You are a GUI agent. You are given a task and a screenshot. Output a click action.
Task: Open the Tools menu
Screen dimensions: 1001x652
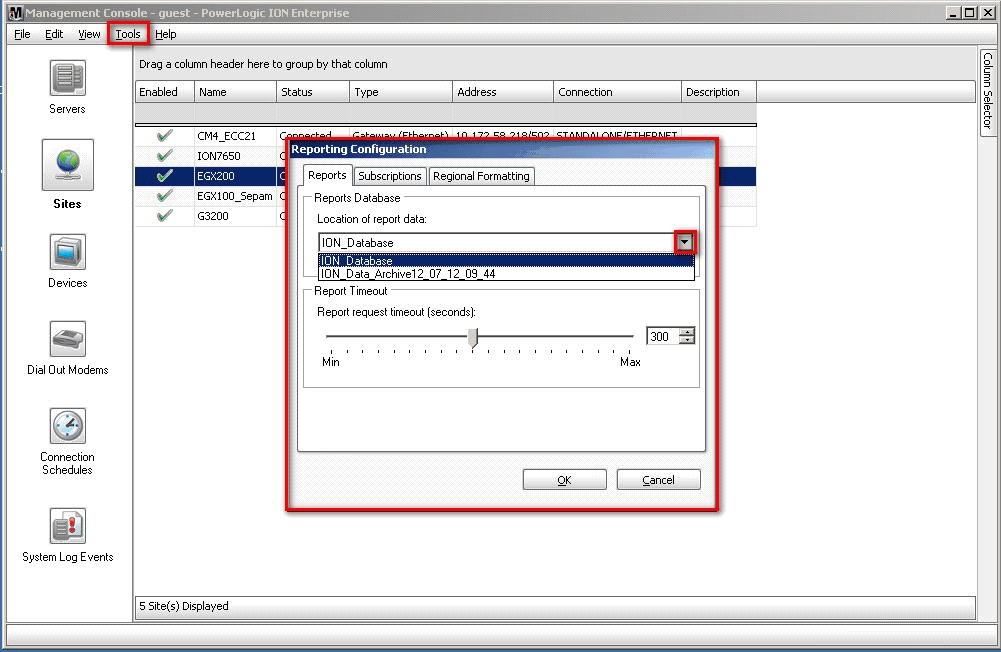128,34
